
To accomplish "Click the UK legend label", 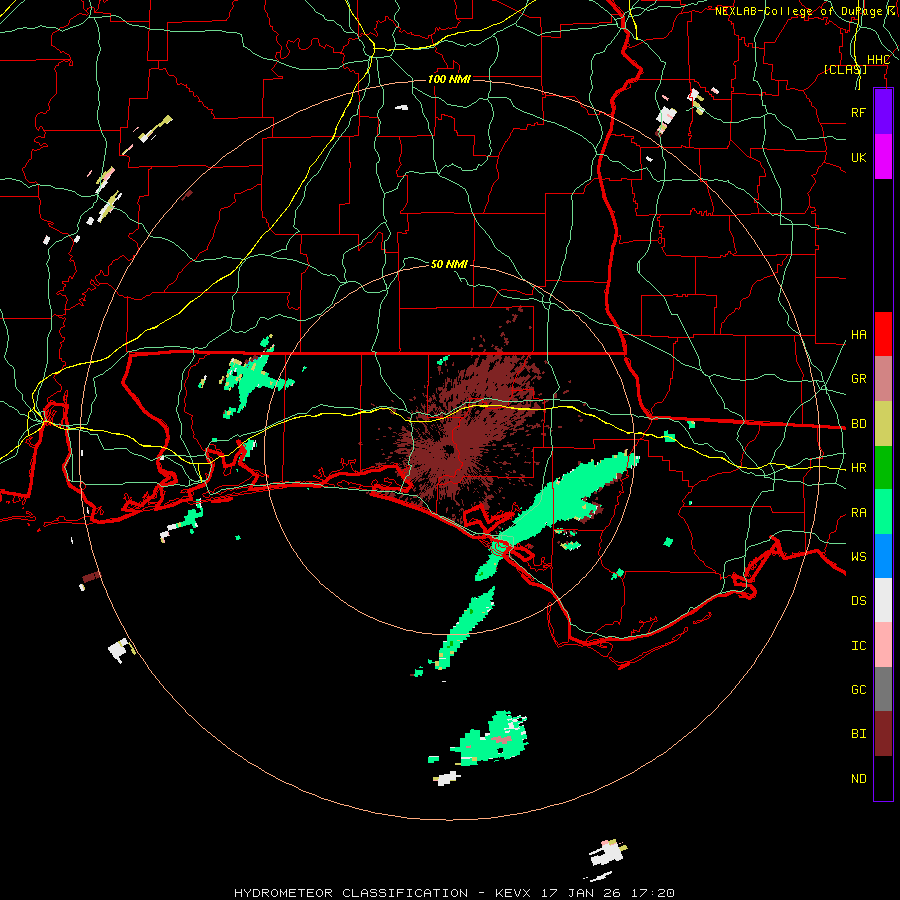I will pyautogui.click(x=859, y=157).
